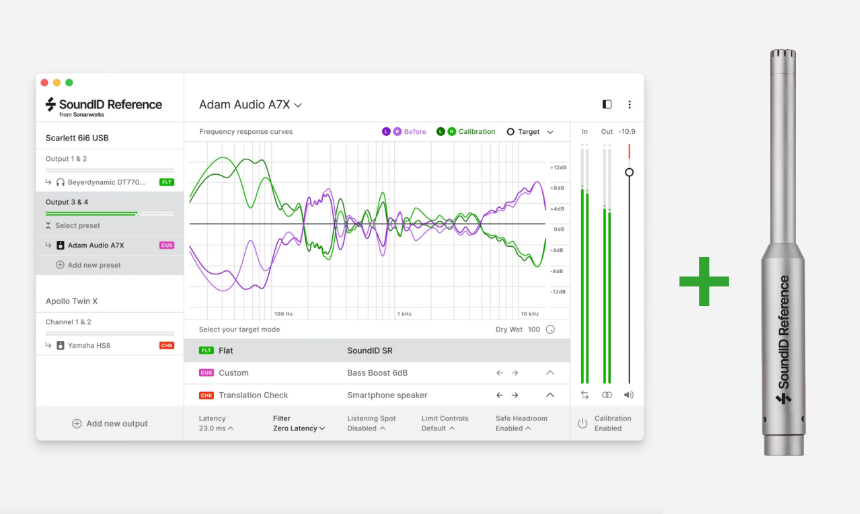Image resolution: width=860 pixels, height=514 pixels.
Task: Toggle the Target curve circle
Action: [x=511, y=132]
